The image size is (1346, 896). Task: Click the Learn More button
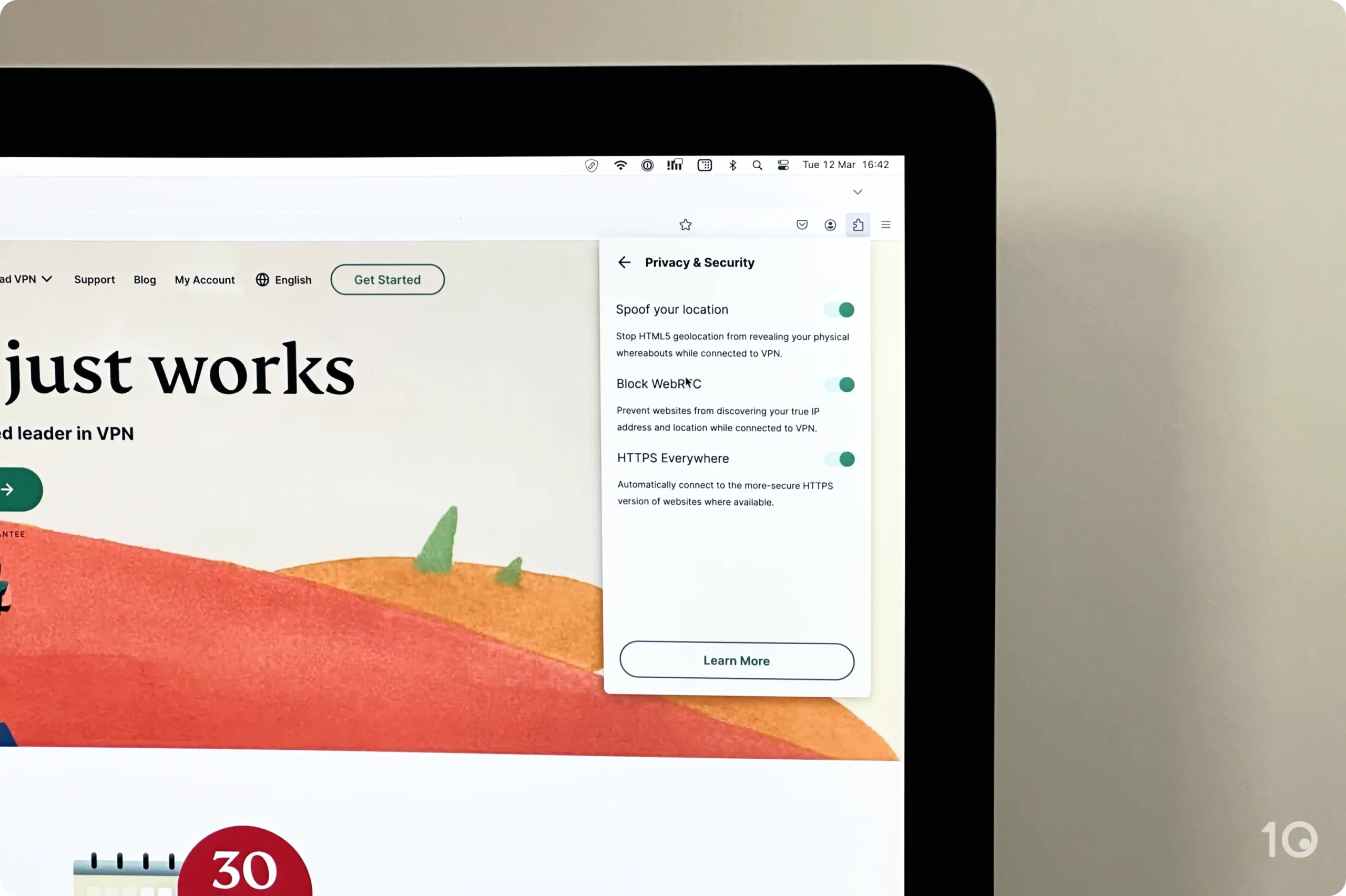(736, 660)
